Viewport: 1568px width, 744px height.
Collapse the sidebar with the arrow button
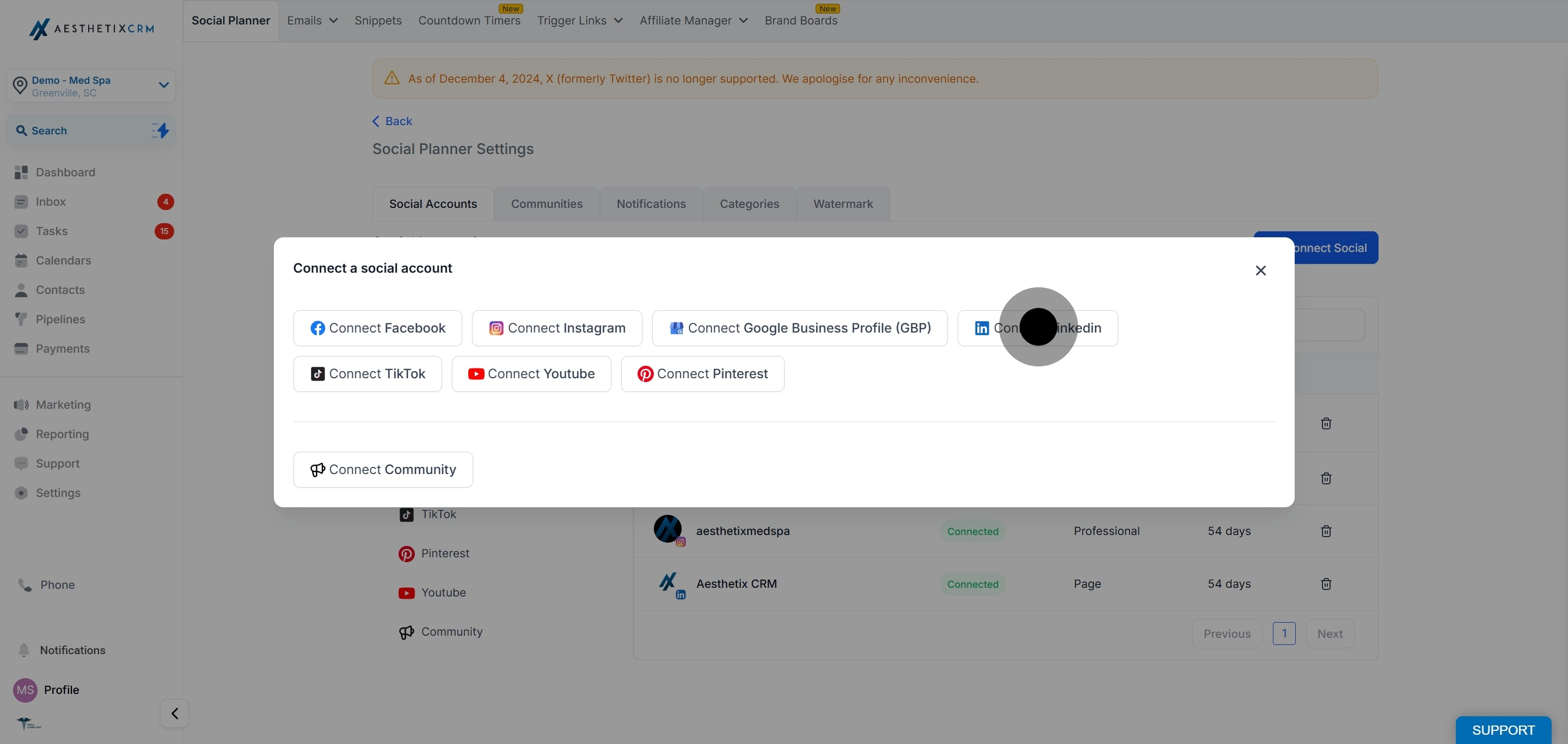175,713
